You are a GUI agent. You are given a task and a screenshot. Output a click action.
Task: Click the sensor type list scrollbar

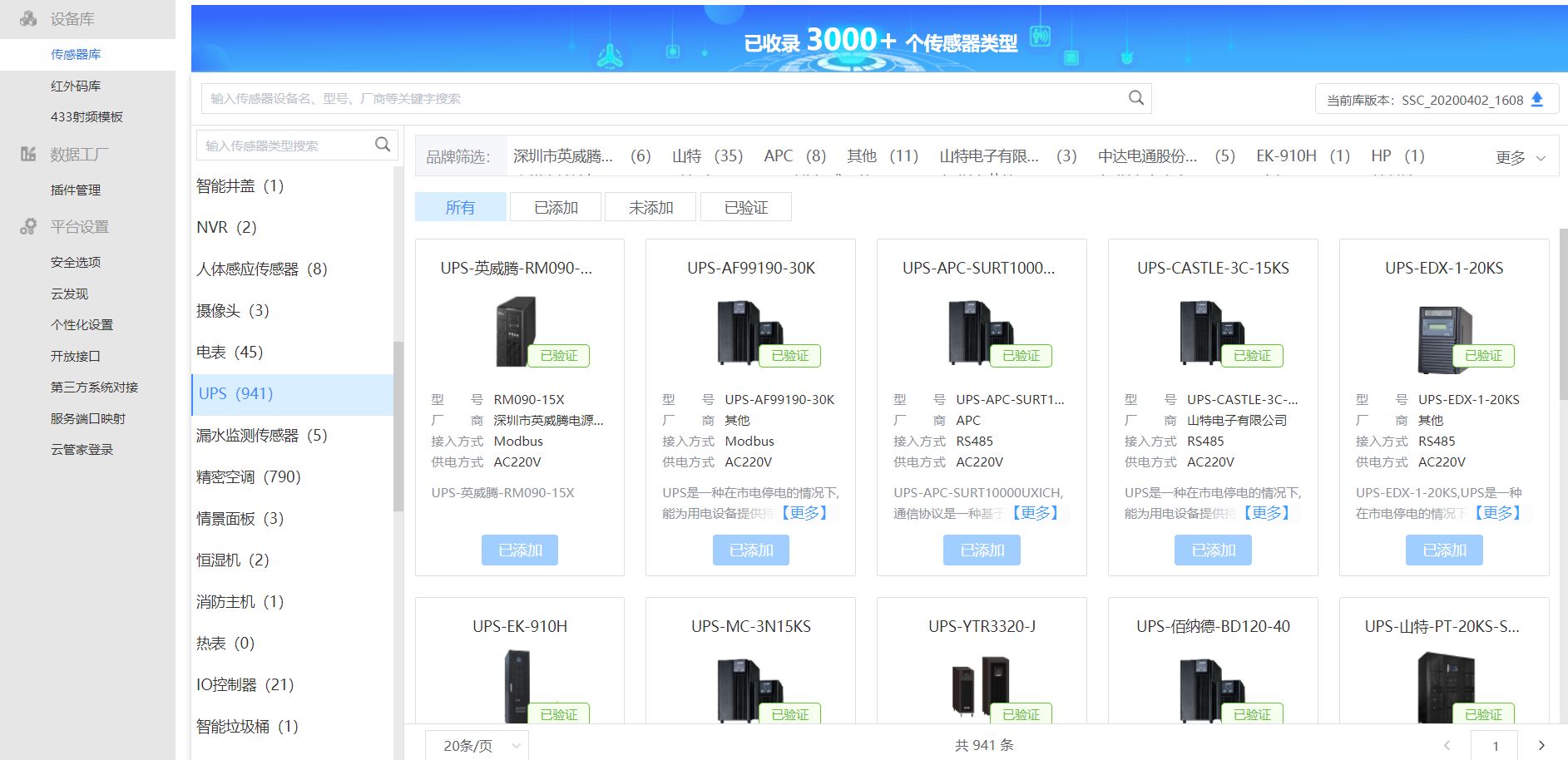[x=398, y=426]
